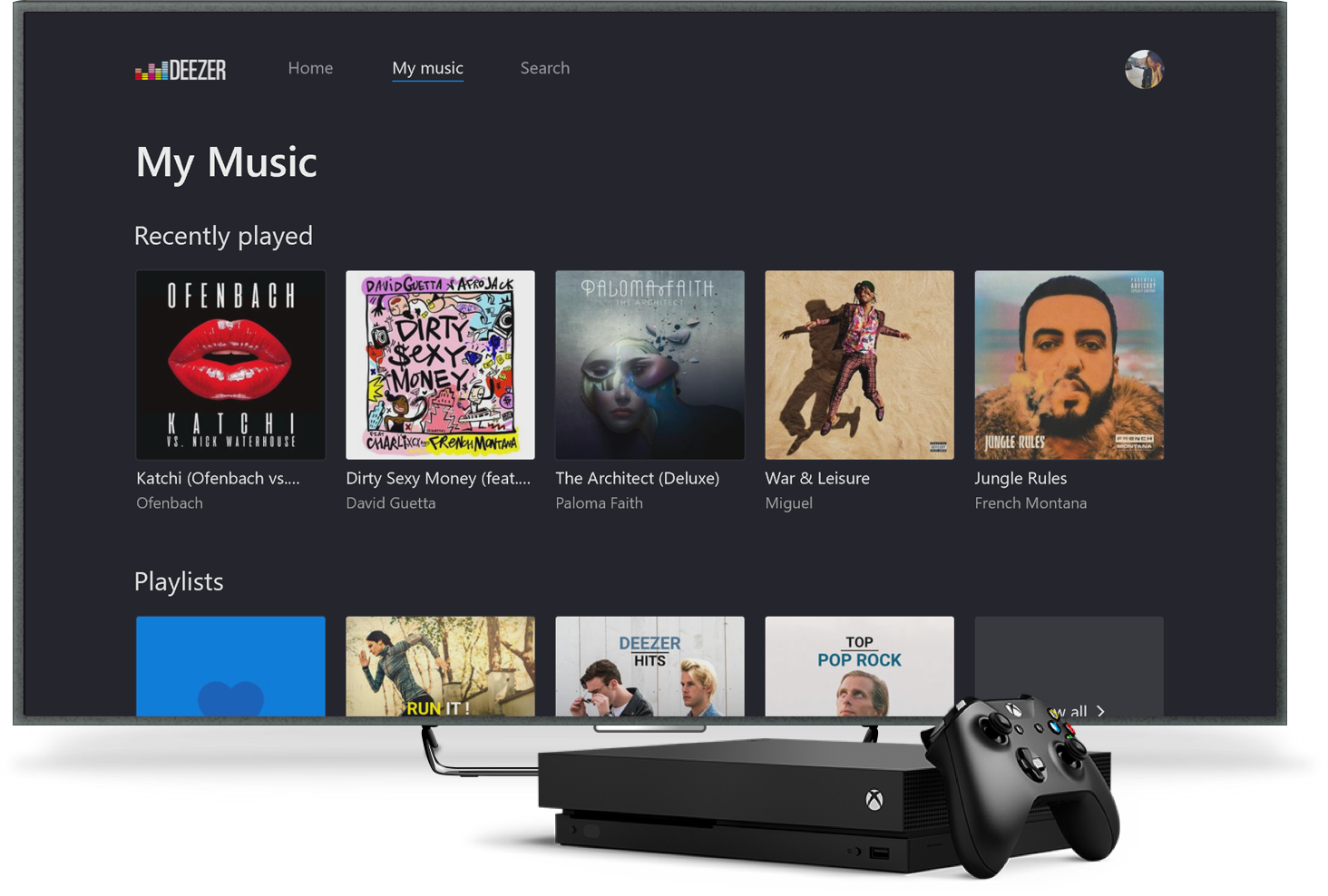The image size is (1328, 896).
Task: Click the view all chevron arrow
Action: pos(1100,711)
